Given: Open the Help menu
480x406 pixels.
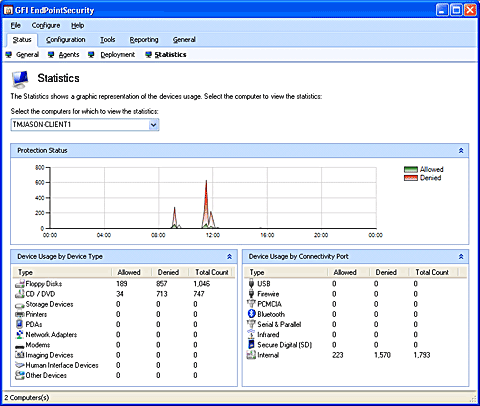Looking at the screenshot, I should [78, 25].
